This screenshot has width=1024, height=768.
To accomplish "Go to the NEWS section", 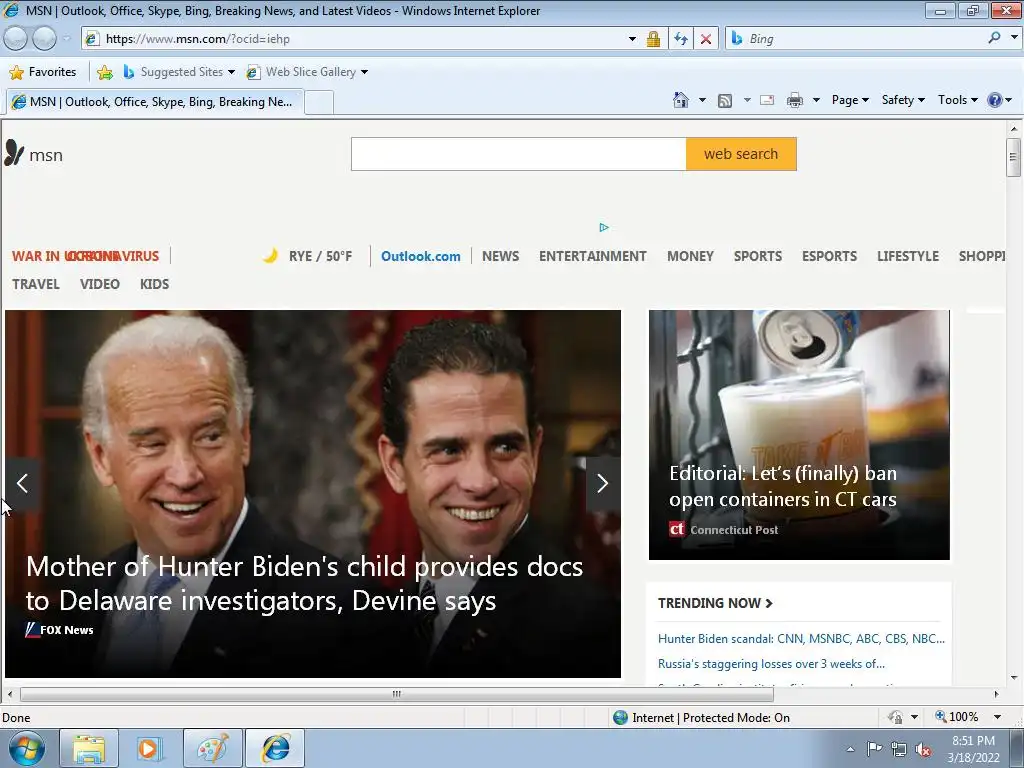I will (500, 256).
